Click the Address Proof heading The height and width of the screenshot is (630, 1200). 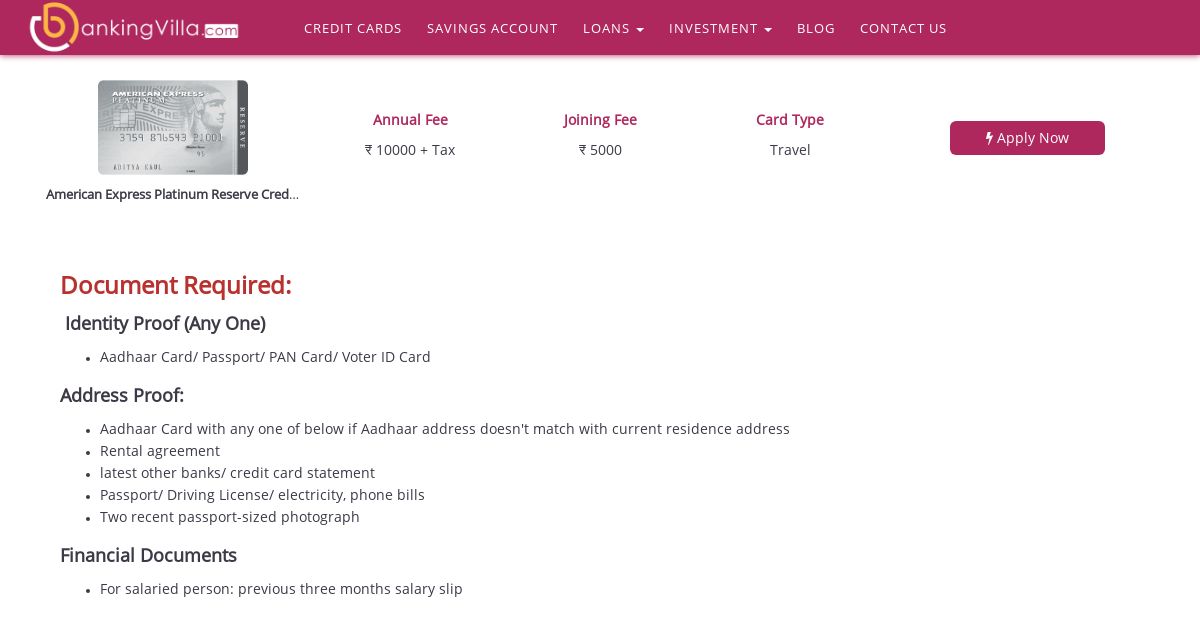click(x=122, y=395)
